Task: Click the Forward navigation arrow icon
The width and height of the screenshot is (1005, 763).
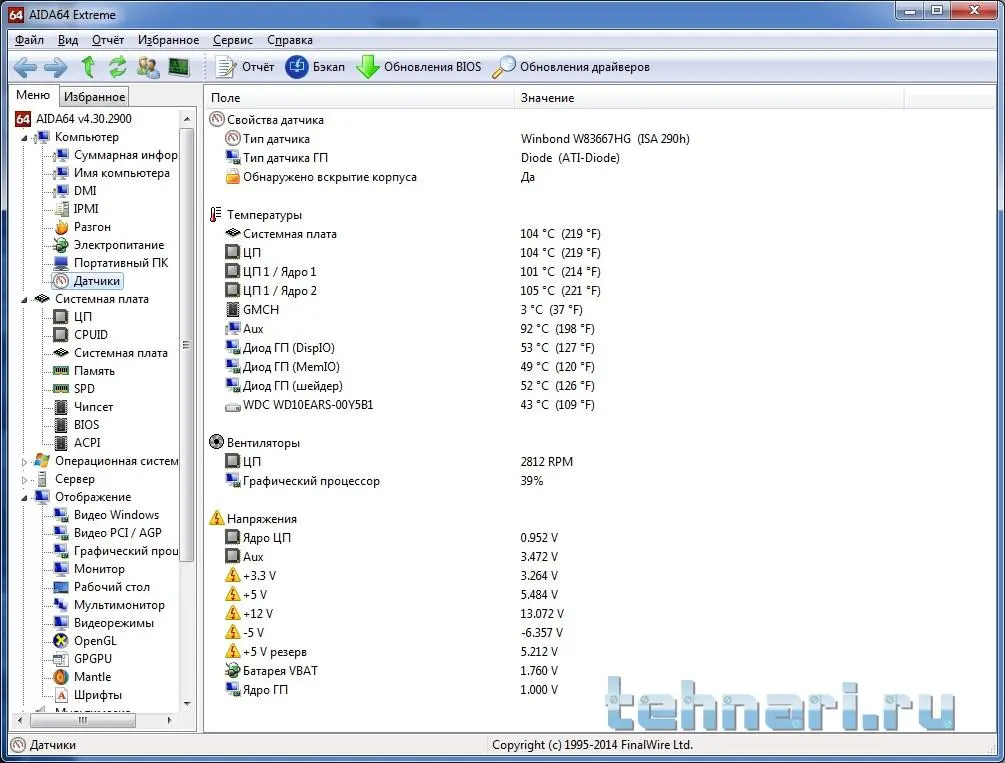Action: (56, 67)
